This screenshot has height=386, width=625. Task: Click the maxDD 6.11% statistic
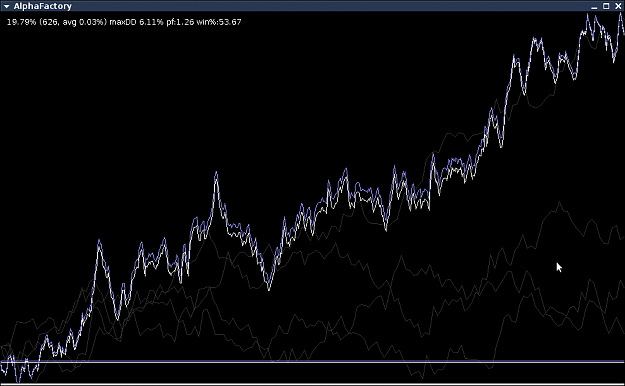136,22
